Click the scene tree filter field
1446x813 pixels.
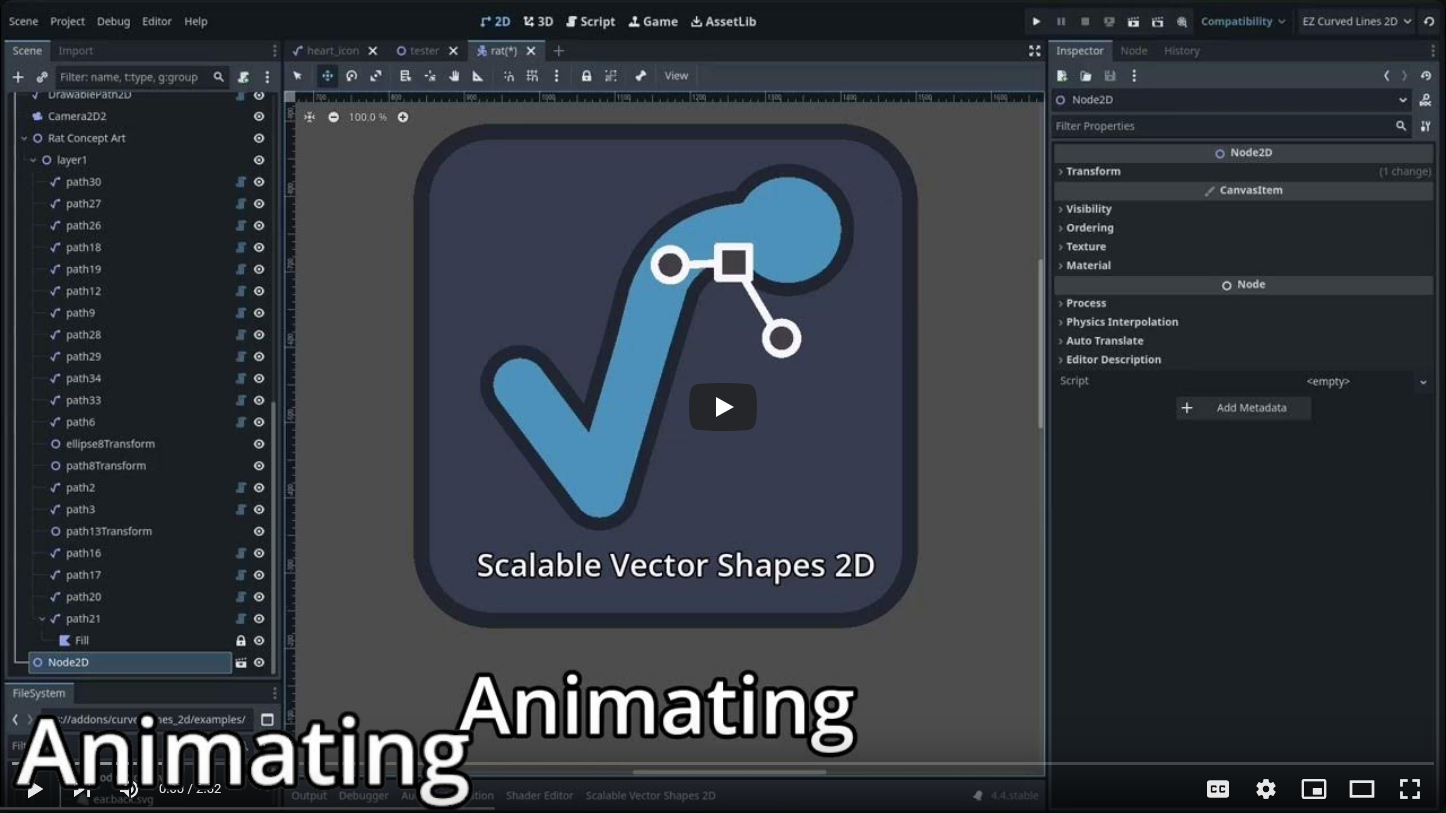point(141,77)
